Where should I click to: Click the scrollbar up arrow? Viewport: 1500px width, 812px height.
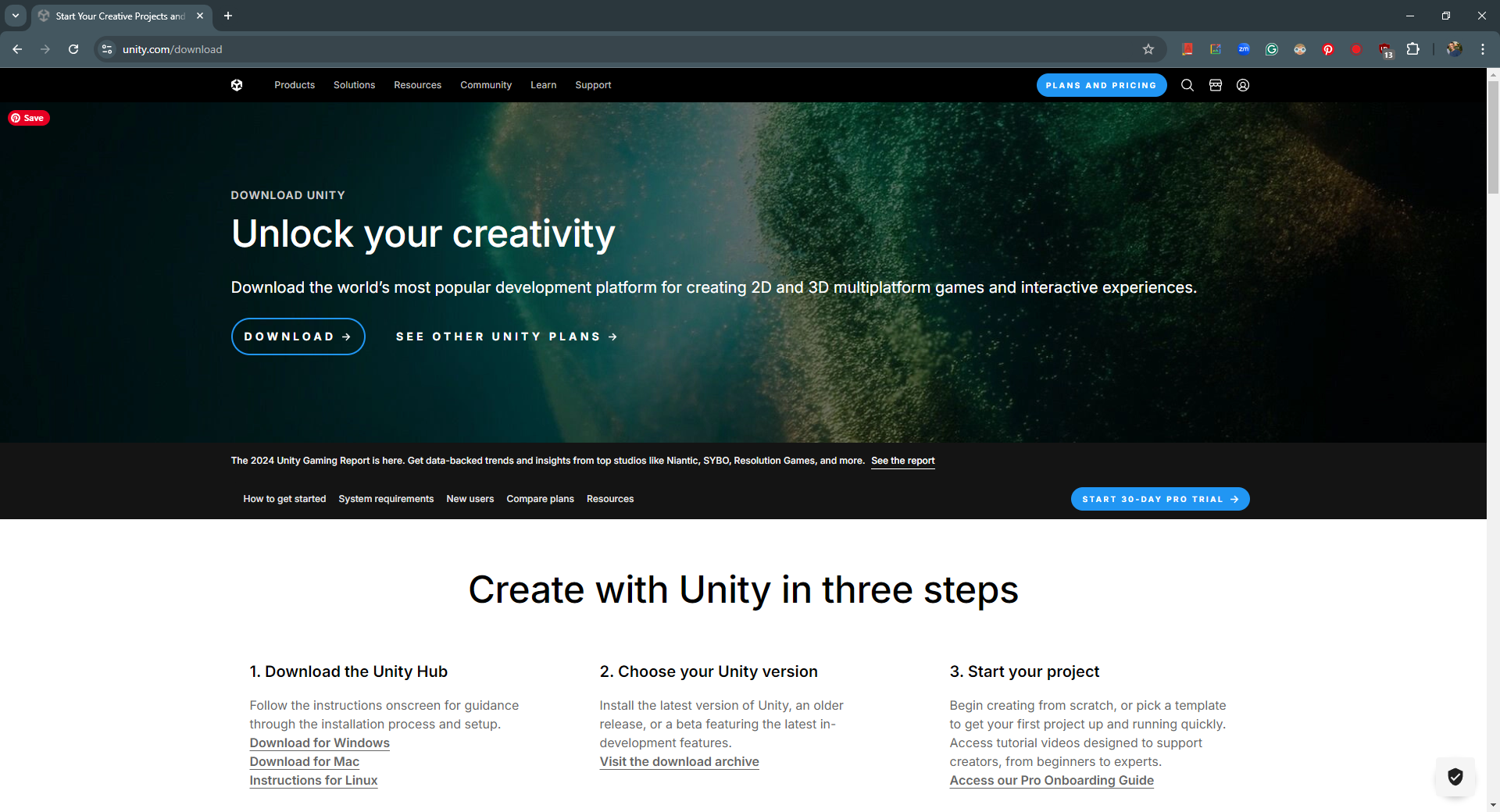[1493, 74]
